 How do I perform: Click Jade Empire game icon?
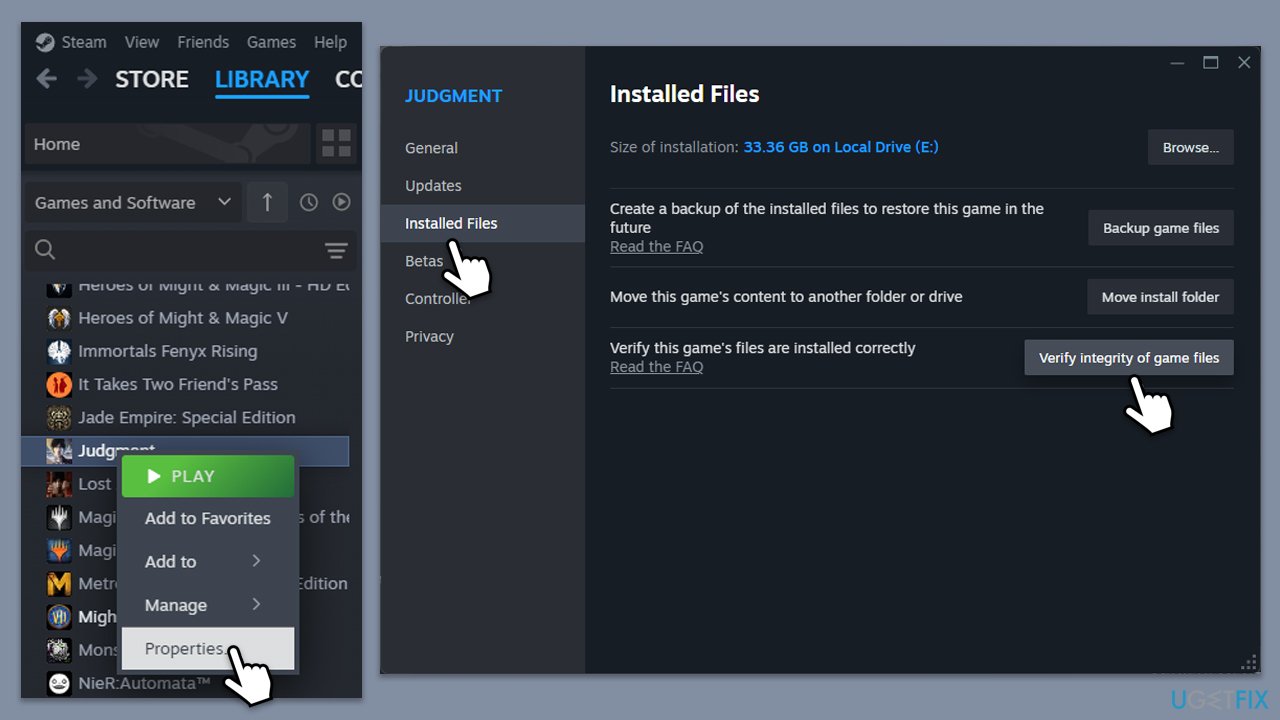pos(59,417)
